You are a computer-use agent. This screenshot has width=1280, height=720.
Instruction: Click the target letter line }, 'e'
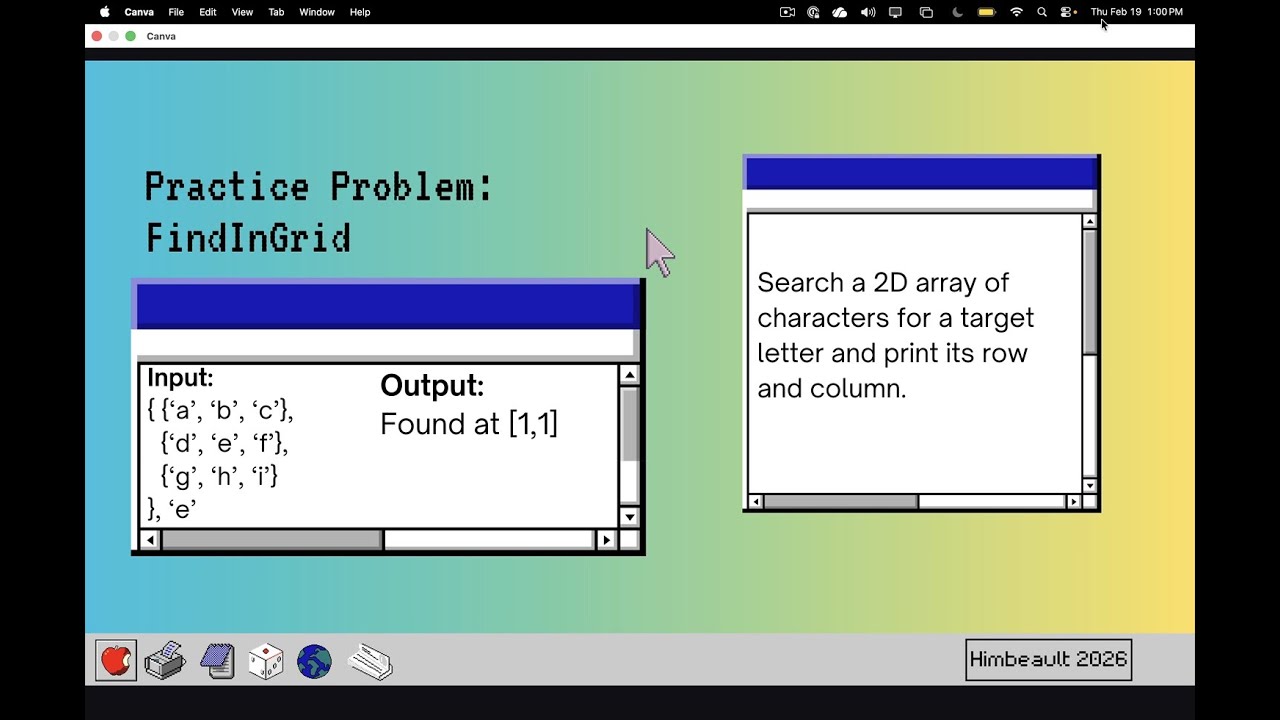171,509
